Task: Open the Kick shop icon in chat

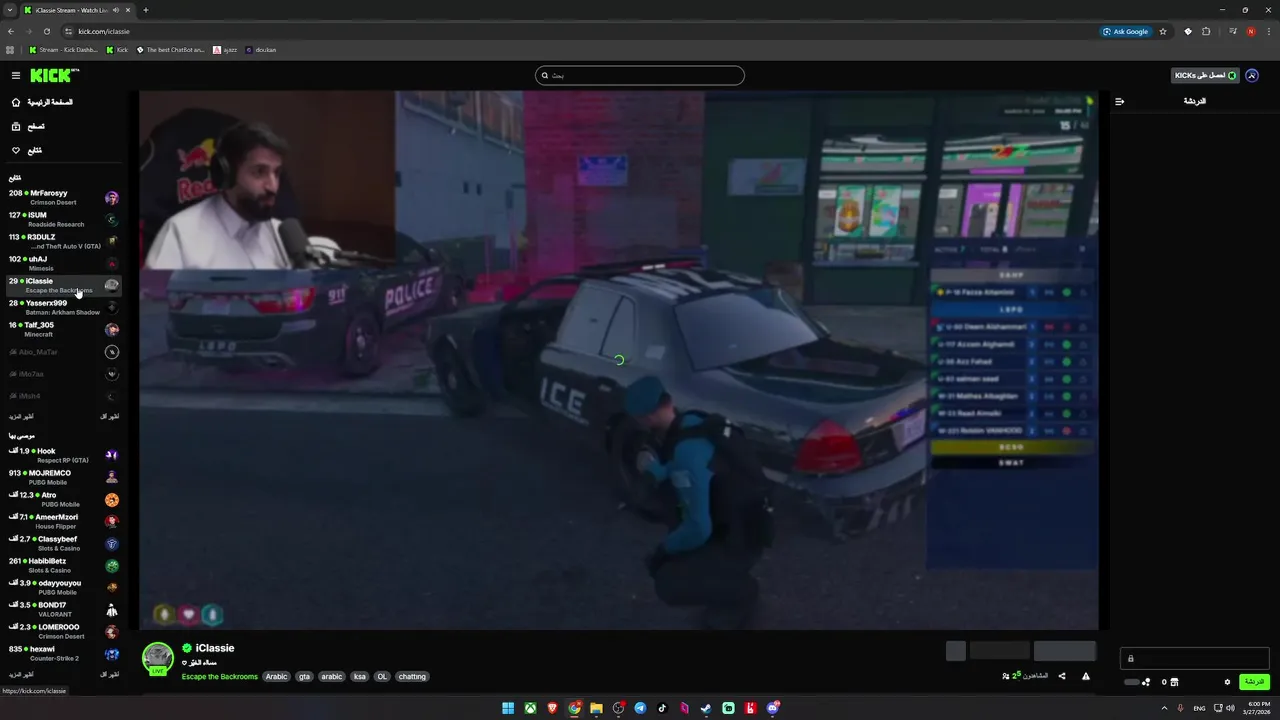Action: [1175, 682]
